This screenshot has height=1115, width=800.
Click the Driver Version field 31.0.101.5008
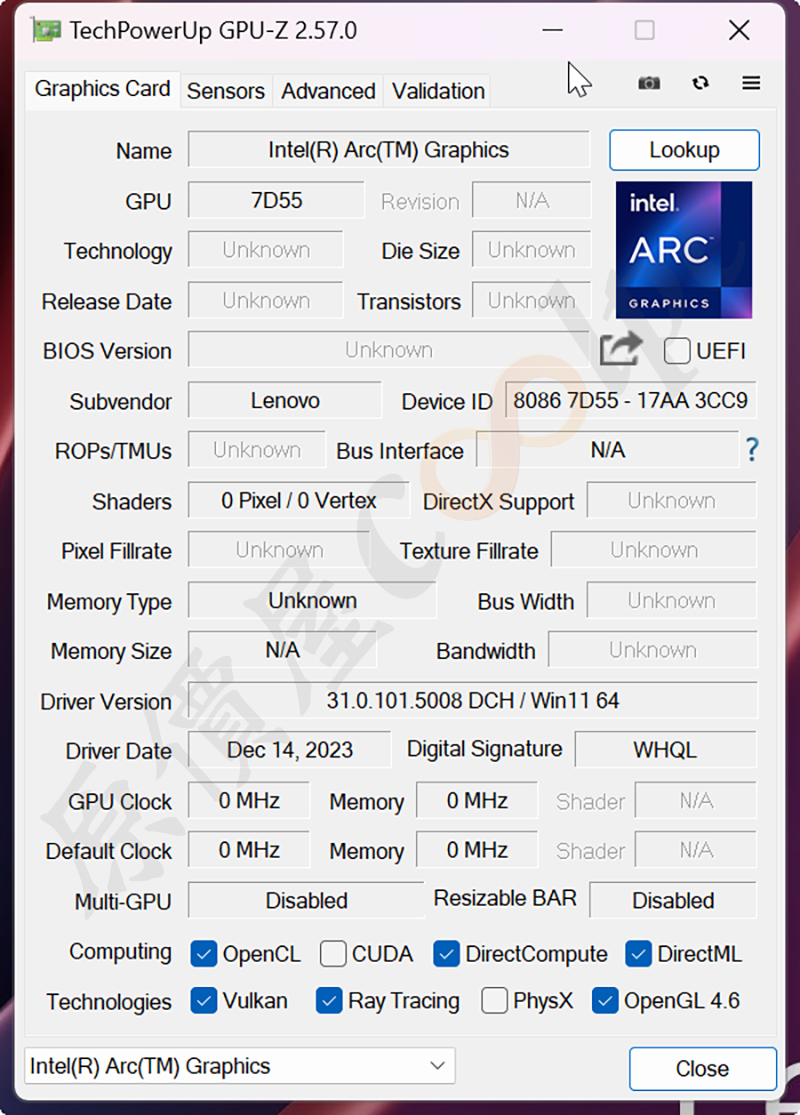click(472, 700)
